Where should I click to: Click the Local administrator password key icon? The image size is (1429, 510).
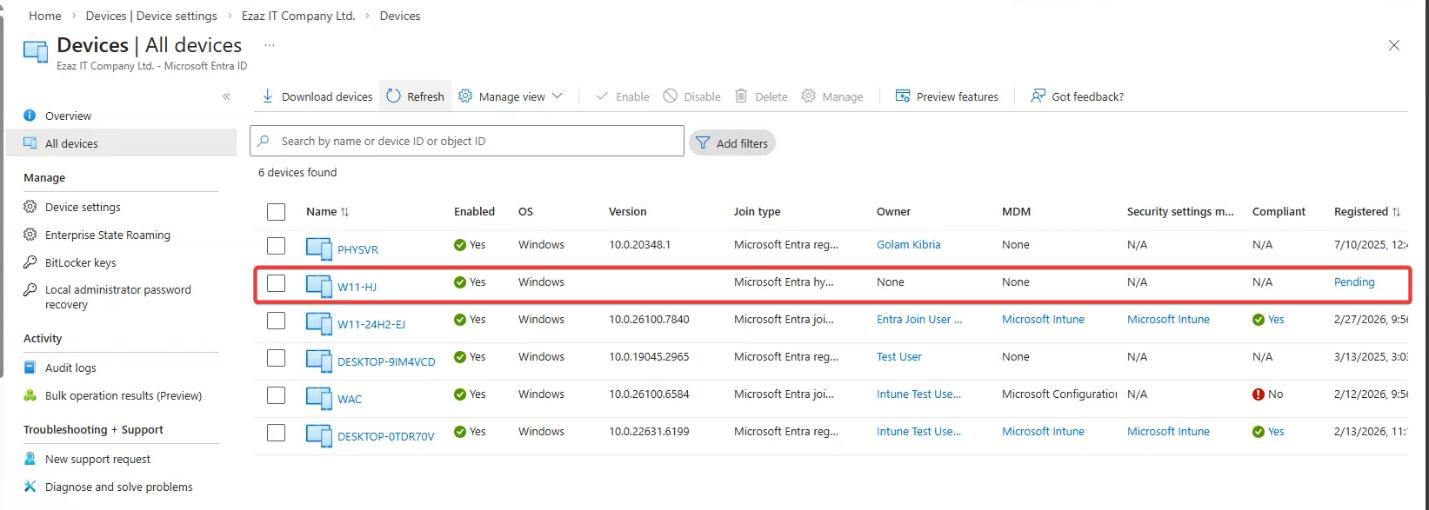click(30, 290)
